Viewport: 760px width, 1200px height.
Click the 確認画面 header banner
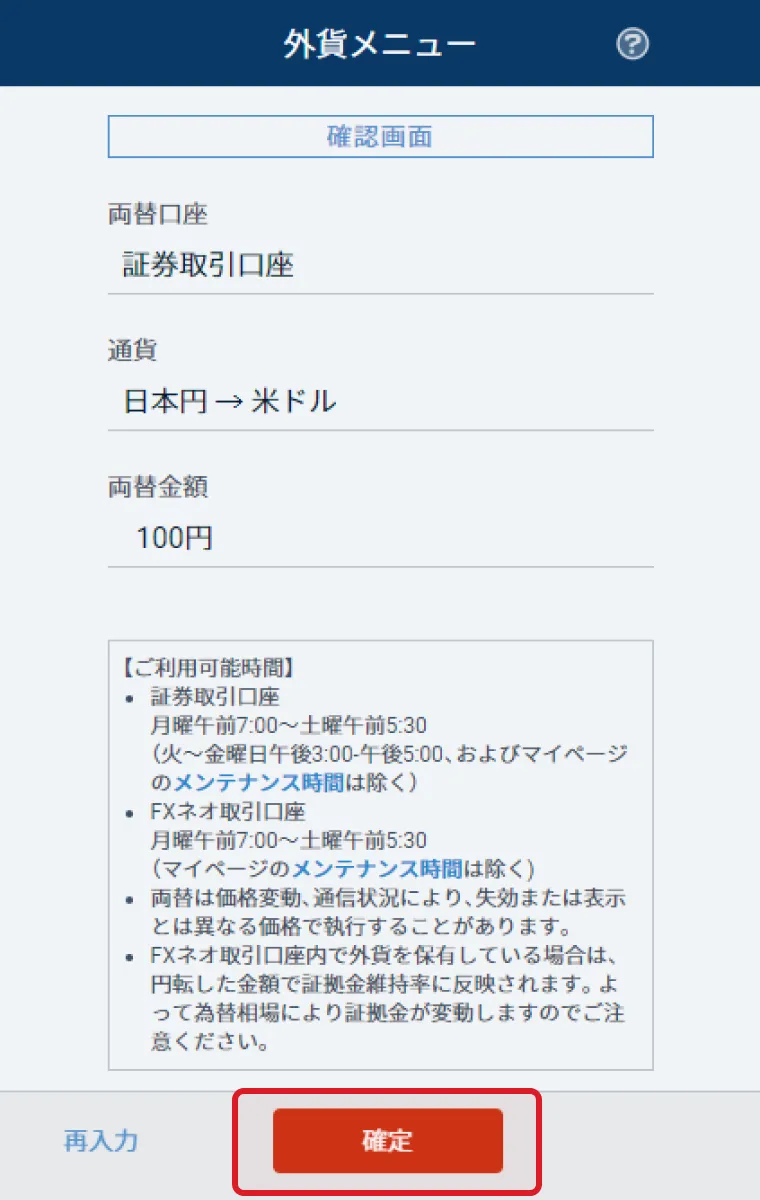380,137
